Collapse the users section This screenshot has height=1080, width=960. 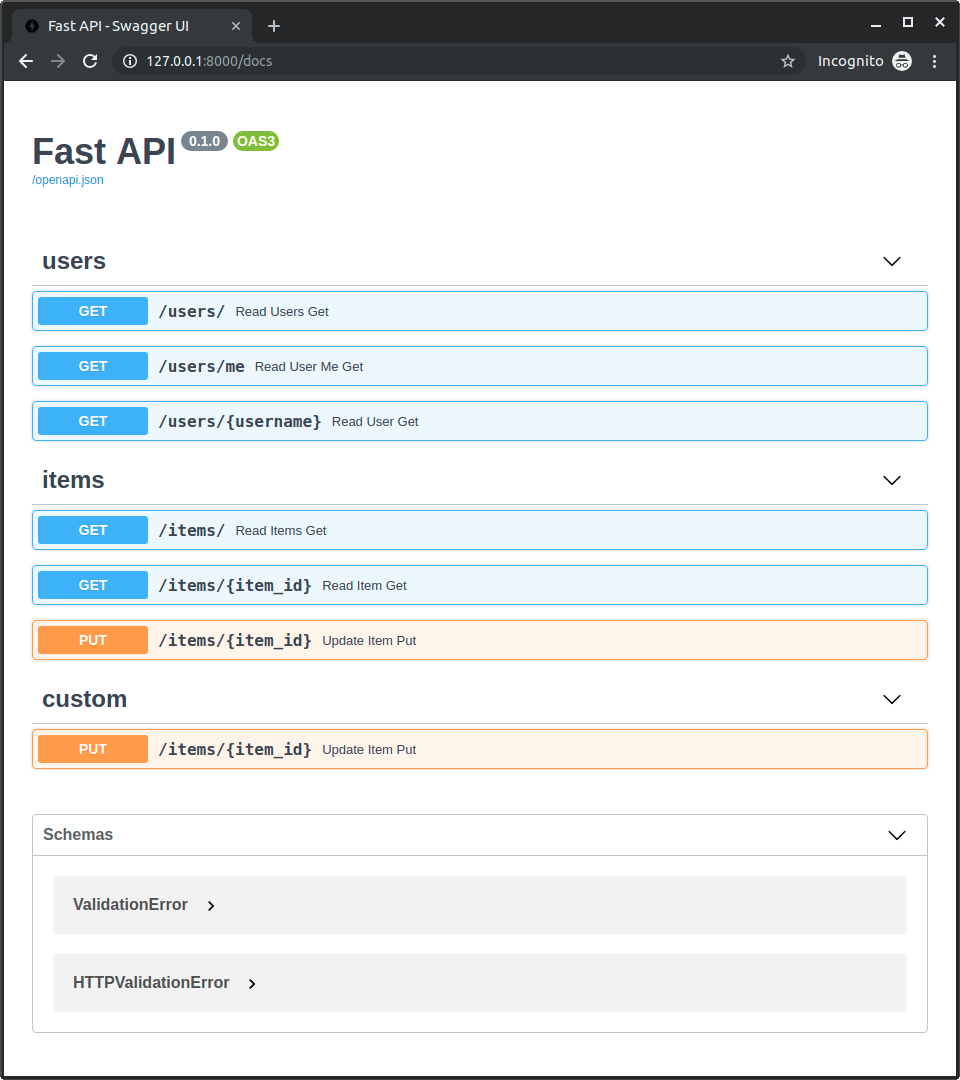pos(892,262)
